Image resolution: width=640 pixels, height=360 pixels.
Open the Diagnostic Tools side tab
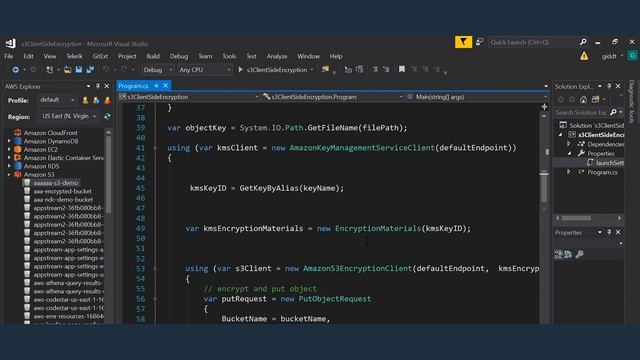coord(631,102)
